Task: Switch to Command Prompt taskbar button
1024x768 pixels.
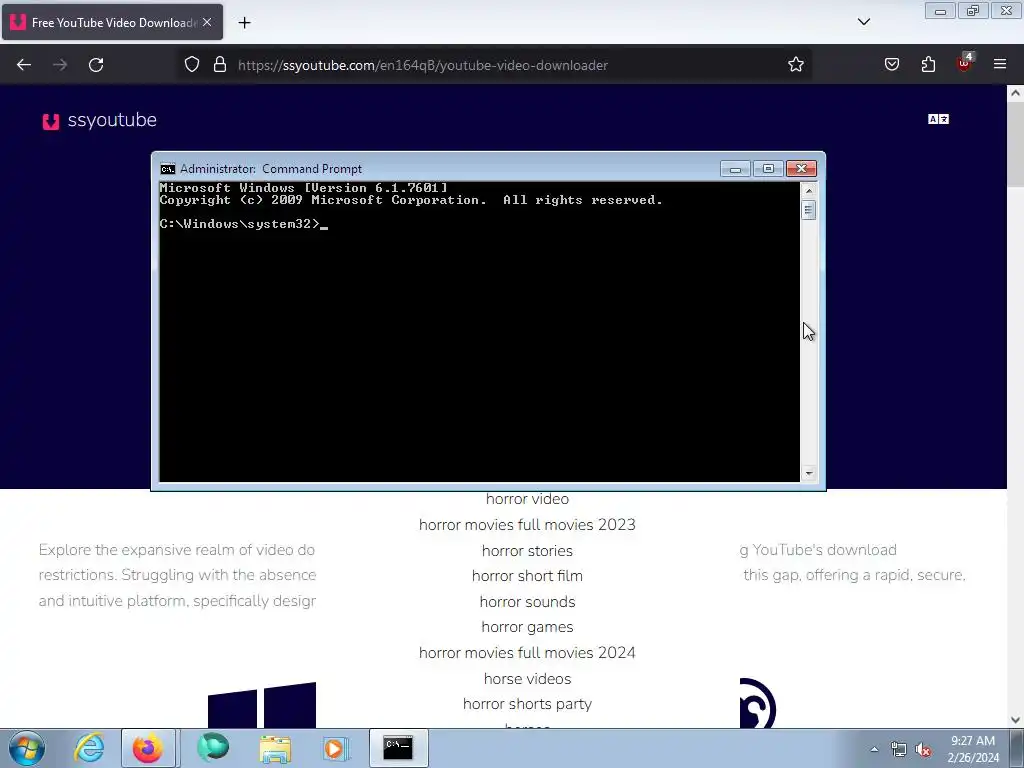Action: (398, 748)
